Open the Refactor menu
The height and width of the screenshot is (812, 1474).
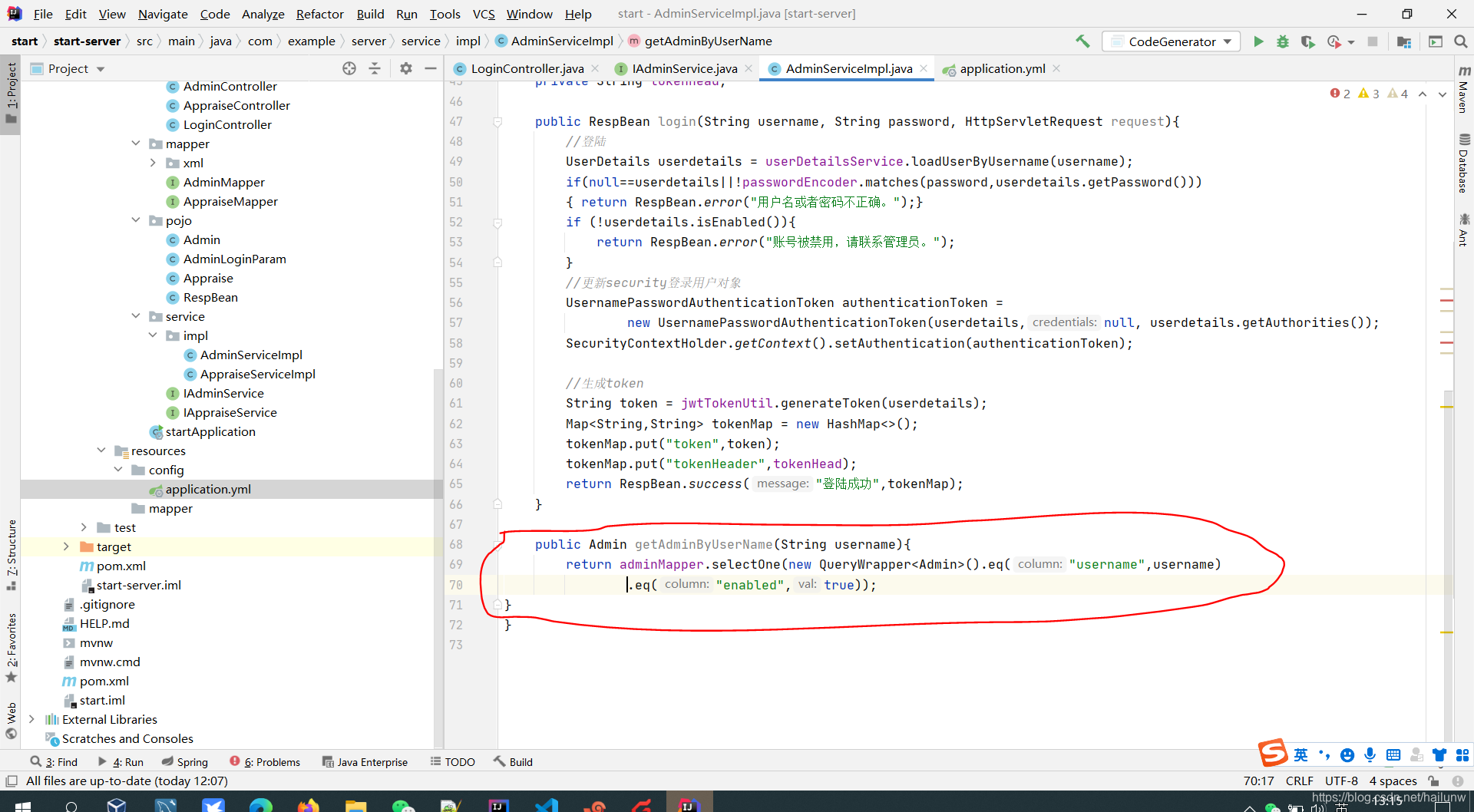point(319,14)
